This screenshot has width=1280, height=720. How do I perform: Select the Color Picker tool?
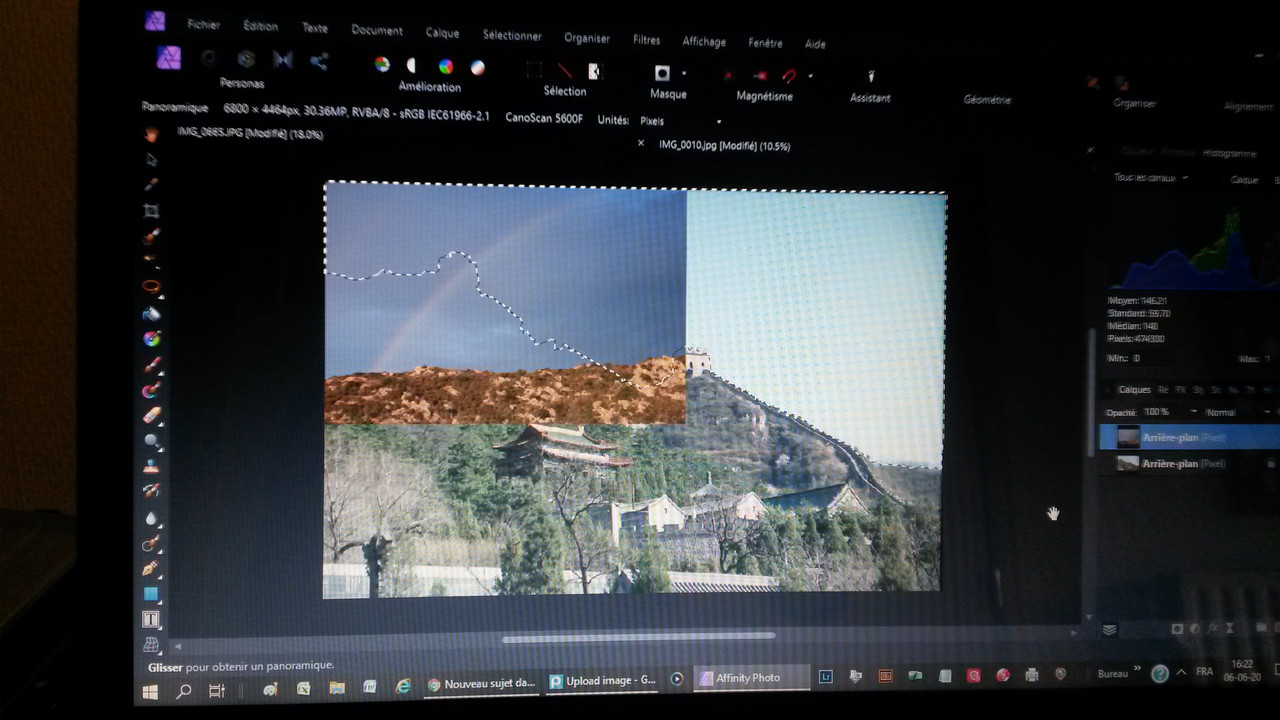click(151, 184)
